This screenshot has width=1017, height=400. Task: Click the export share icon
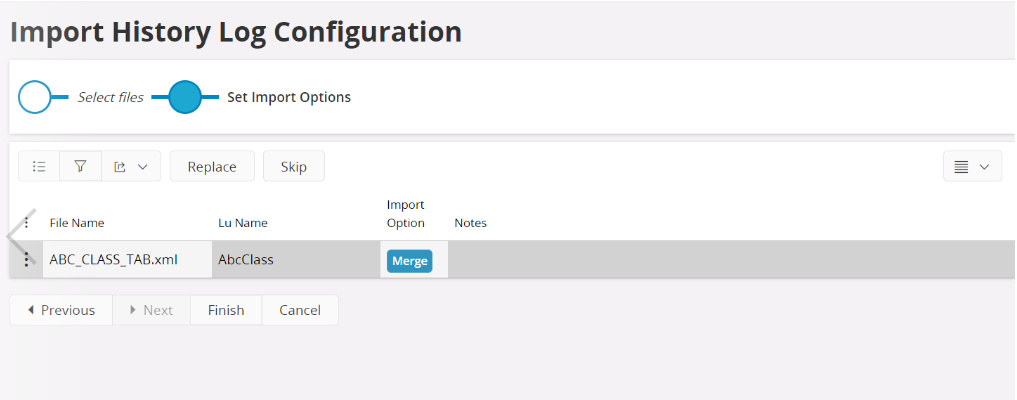[119, 167]
